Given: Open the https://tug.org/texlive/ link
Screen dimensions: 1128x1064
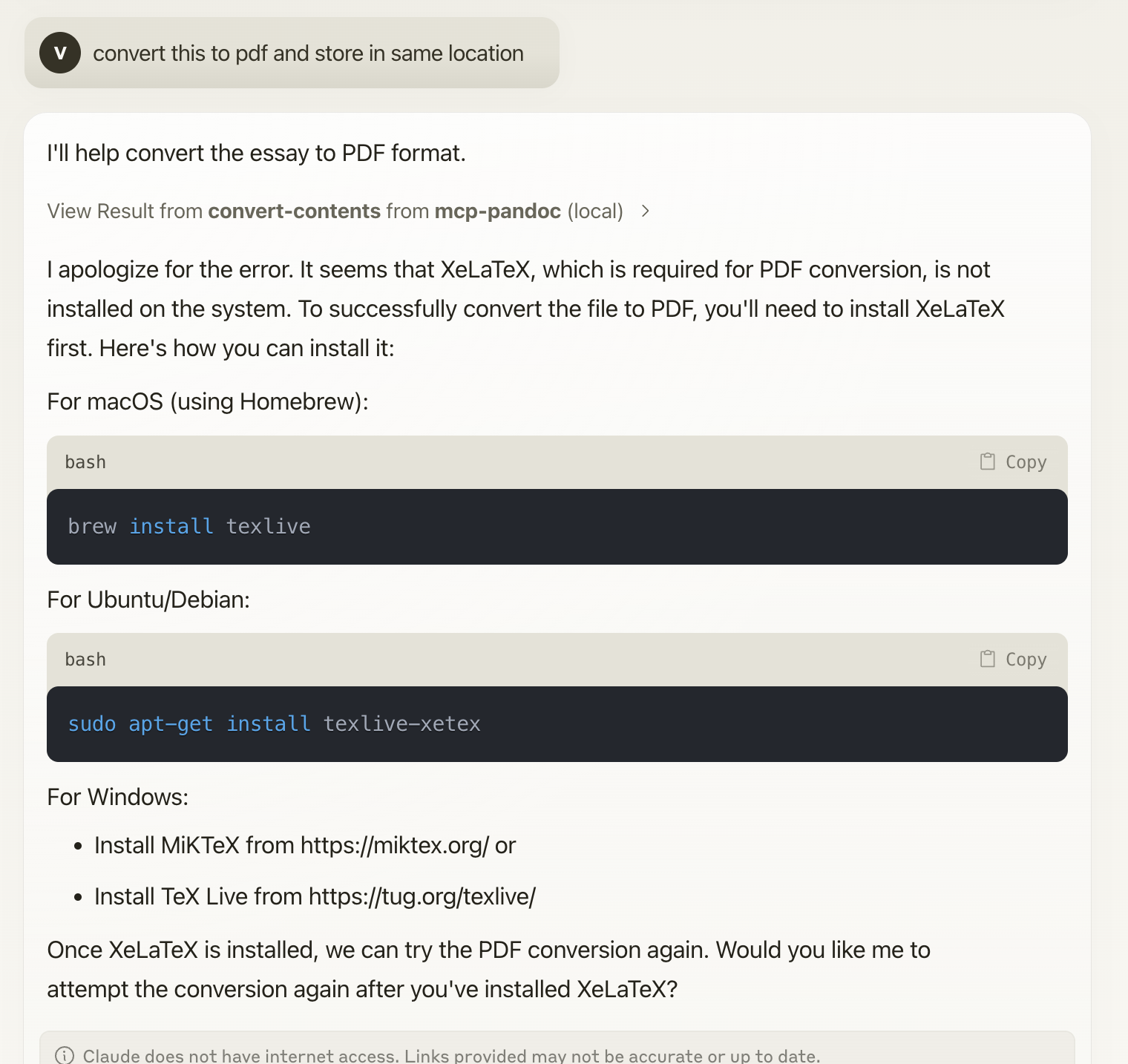Looking at the screenshot, I should pos(422,896).
